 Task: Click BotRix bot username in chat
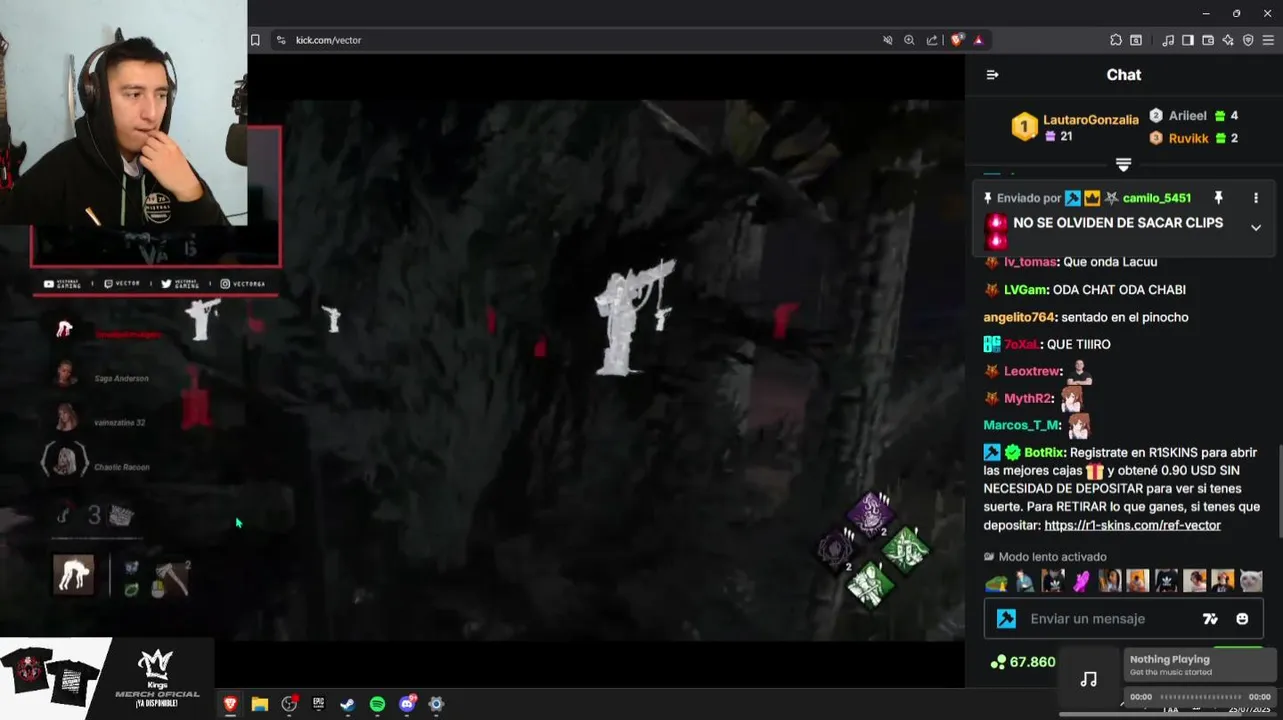pyautogui.click(x=1044, y=453)
